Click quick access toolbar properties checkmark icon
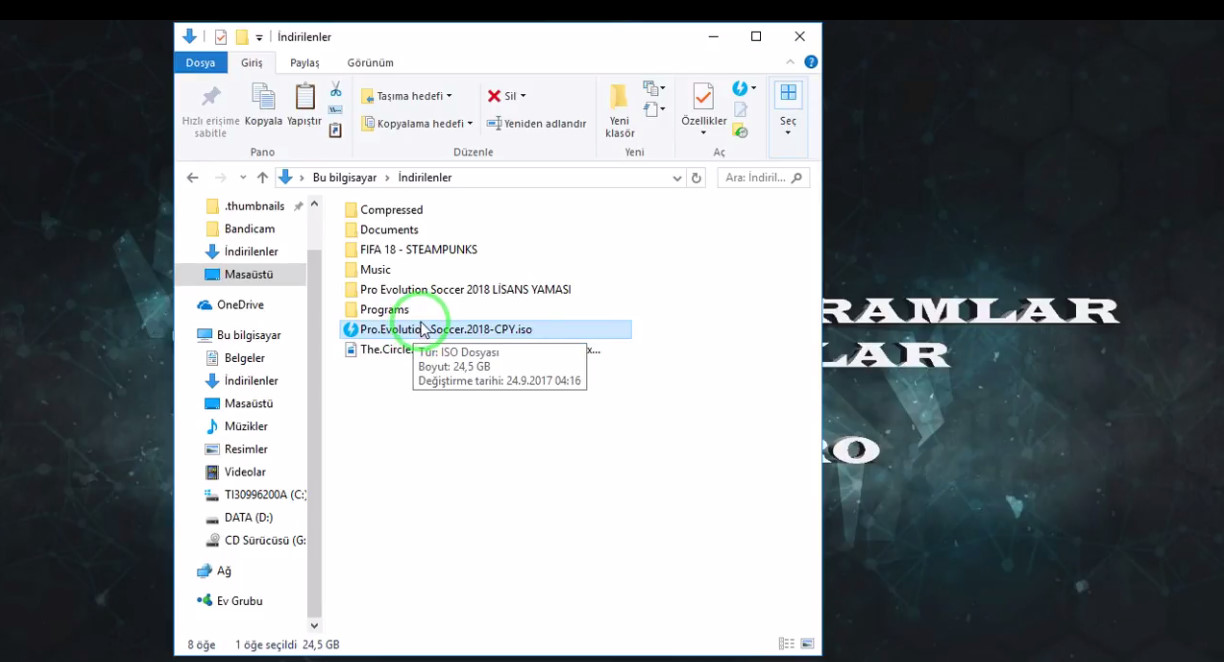 [220, 37]
